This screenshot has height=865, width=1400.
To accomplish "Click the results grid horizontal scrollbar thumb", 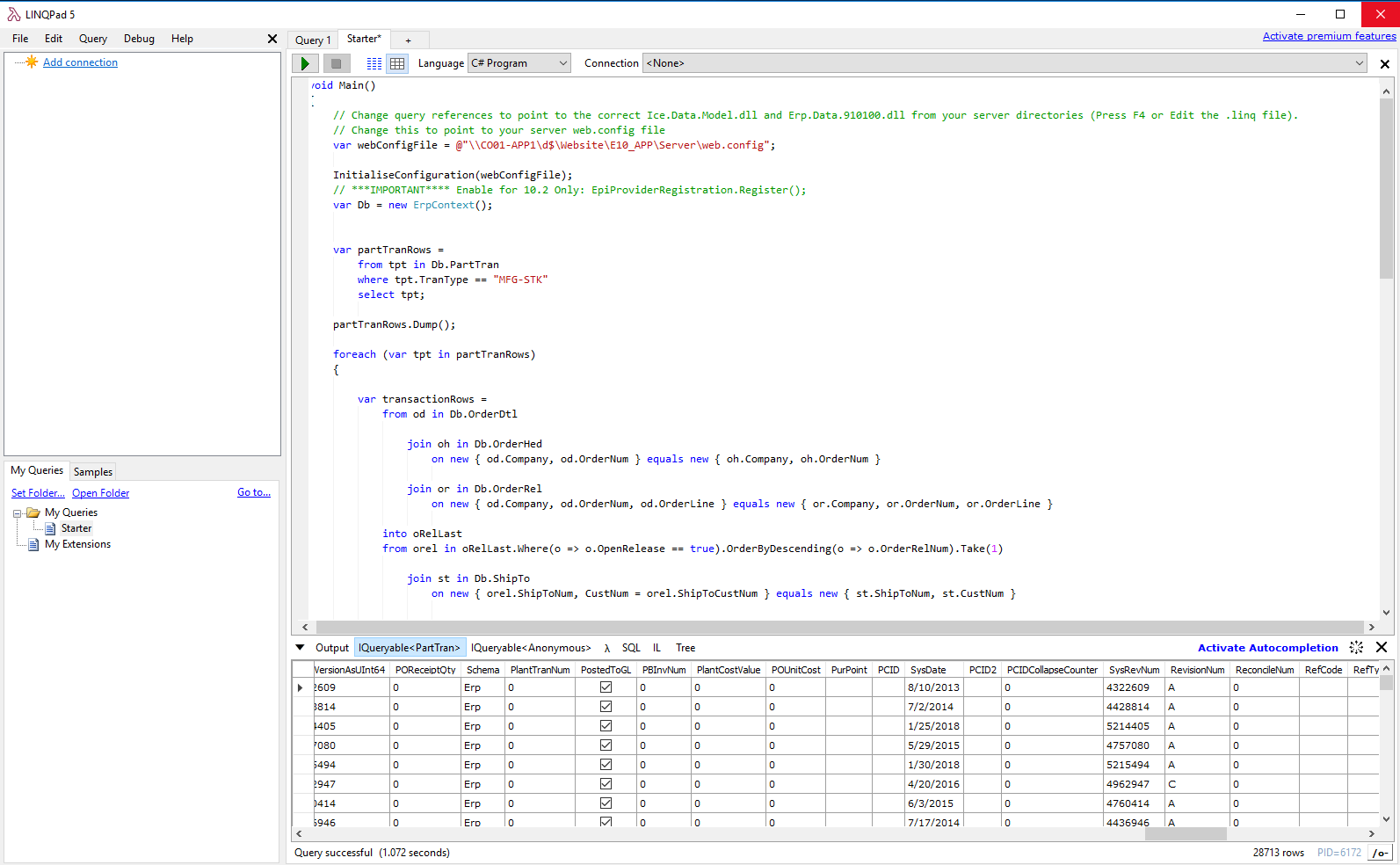I will click(1186, 833).
